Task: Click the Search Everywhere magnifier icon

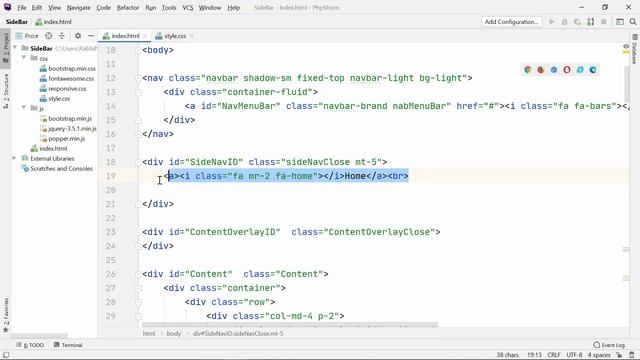Action: click(x=633, y=22)
